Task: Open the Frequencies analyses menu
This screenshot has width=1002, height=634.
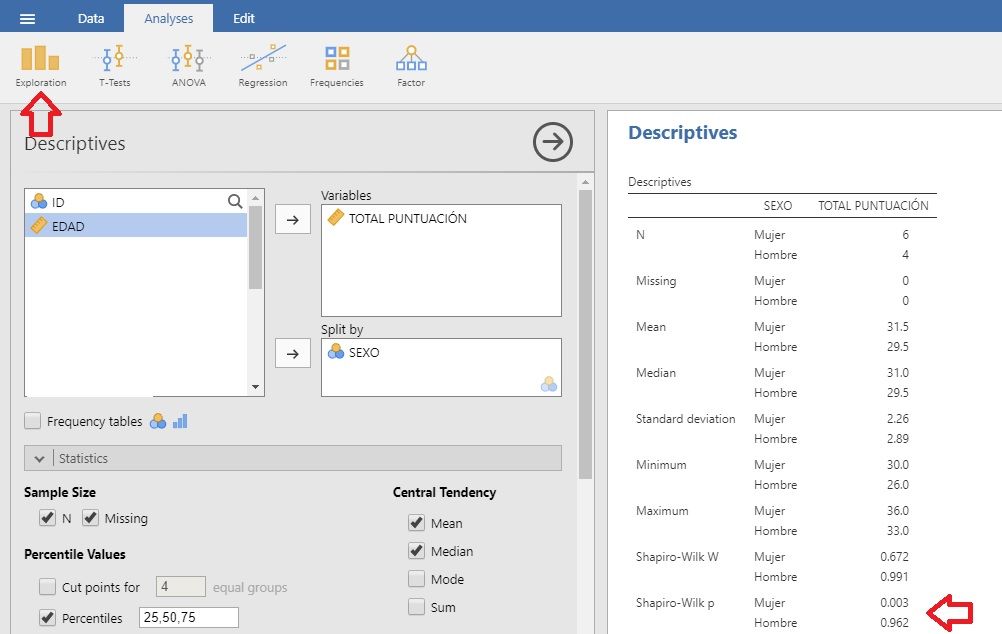Action: tap(337, 65)
